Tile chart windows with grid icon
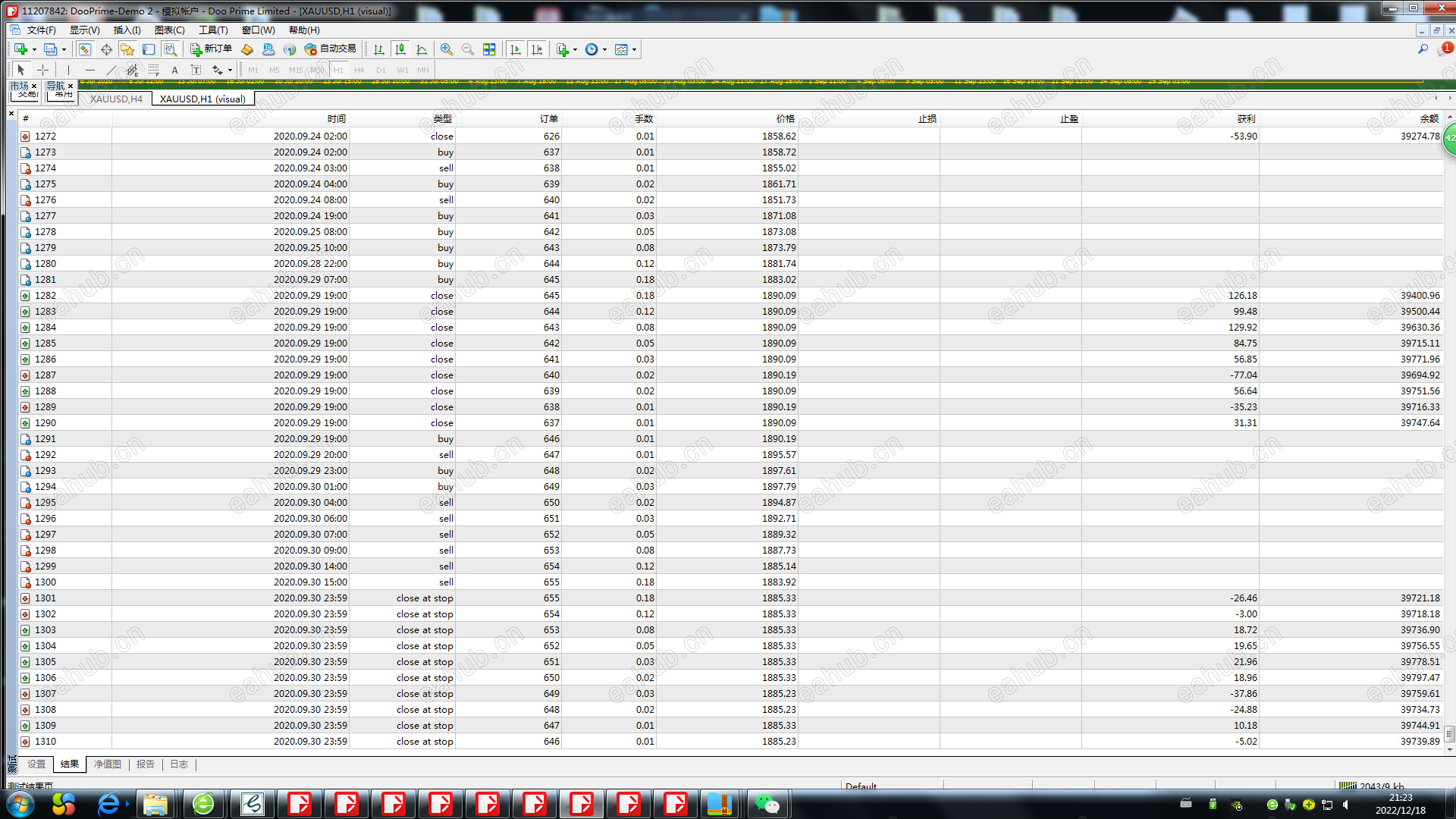Image resolution: width=1456 pixels, height=819 pixels. [x=489, y=49]
